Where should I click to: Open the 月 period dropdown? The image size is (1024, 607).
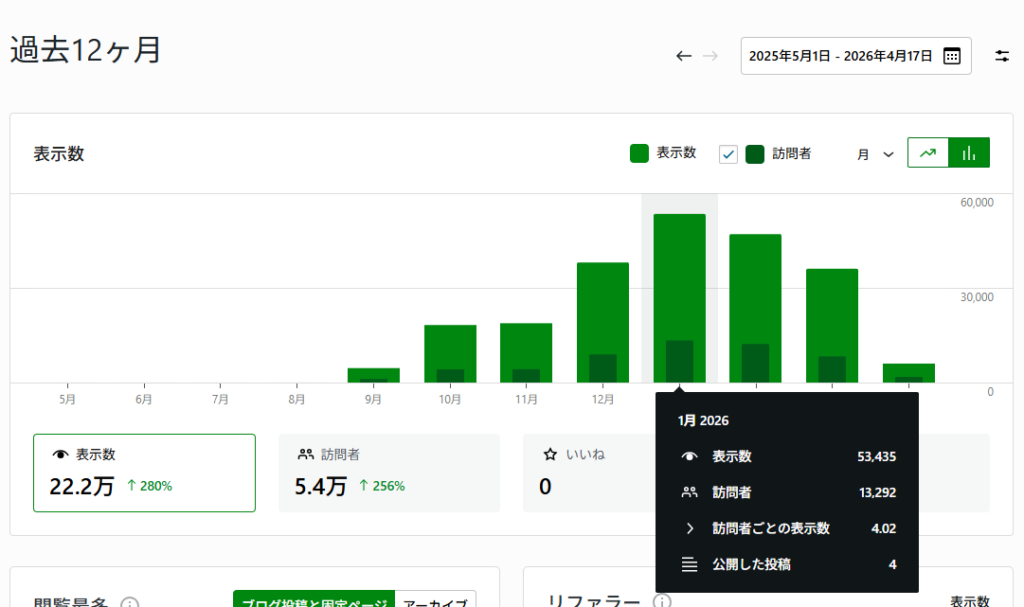tap(875, 154)
